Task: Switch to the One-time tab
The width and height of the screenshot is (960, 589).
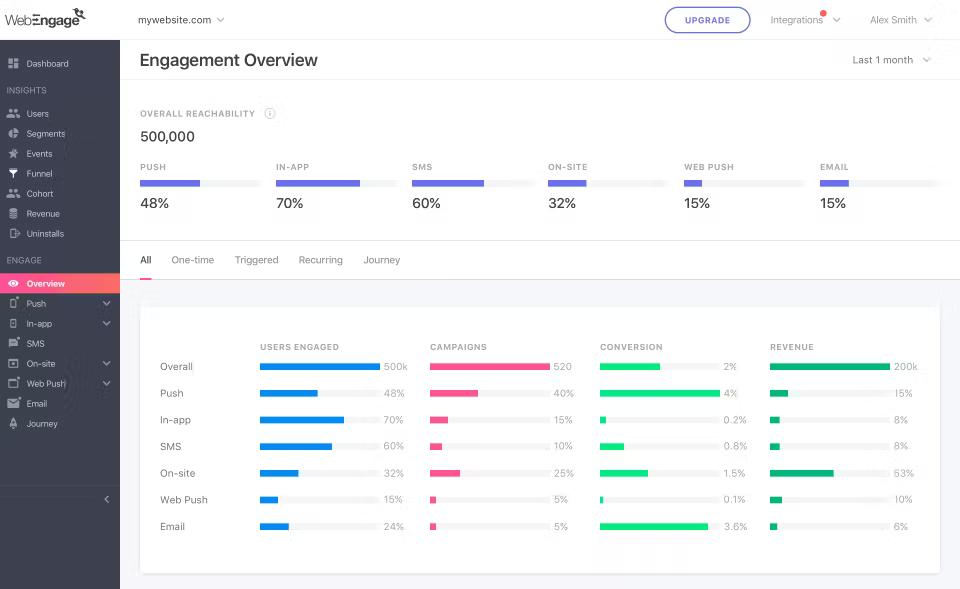Action: click(193, 260)
